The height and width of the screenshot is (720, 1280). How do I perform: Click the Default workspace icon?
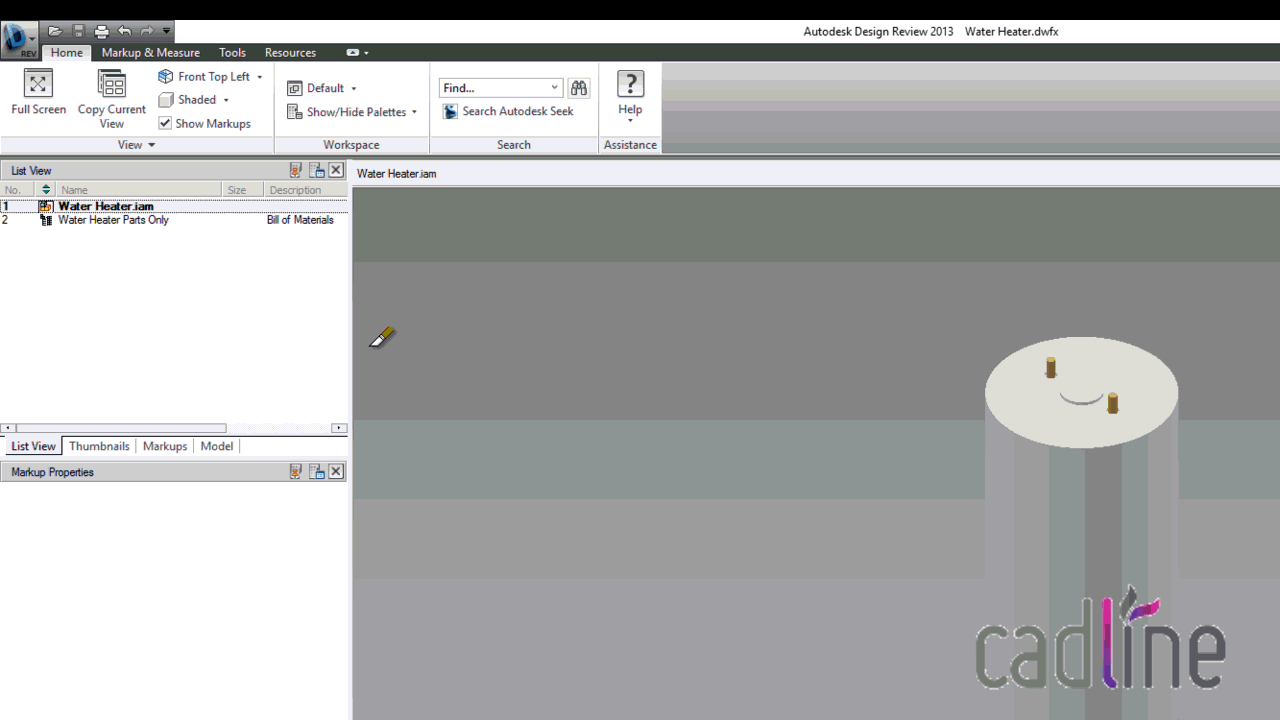pyautogui.click(x=295, y=88)
